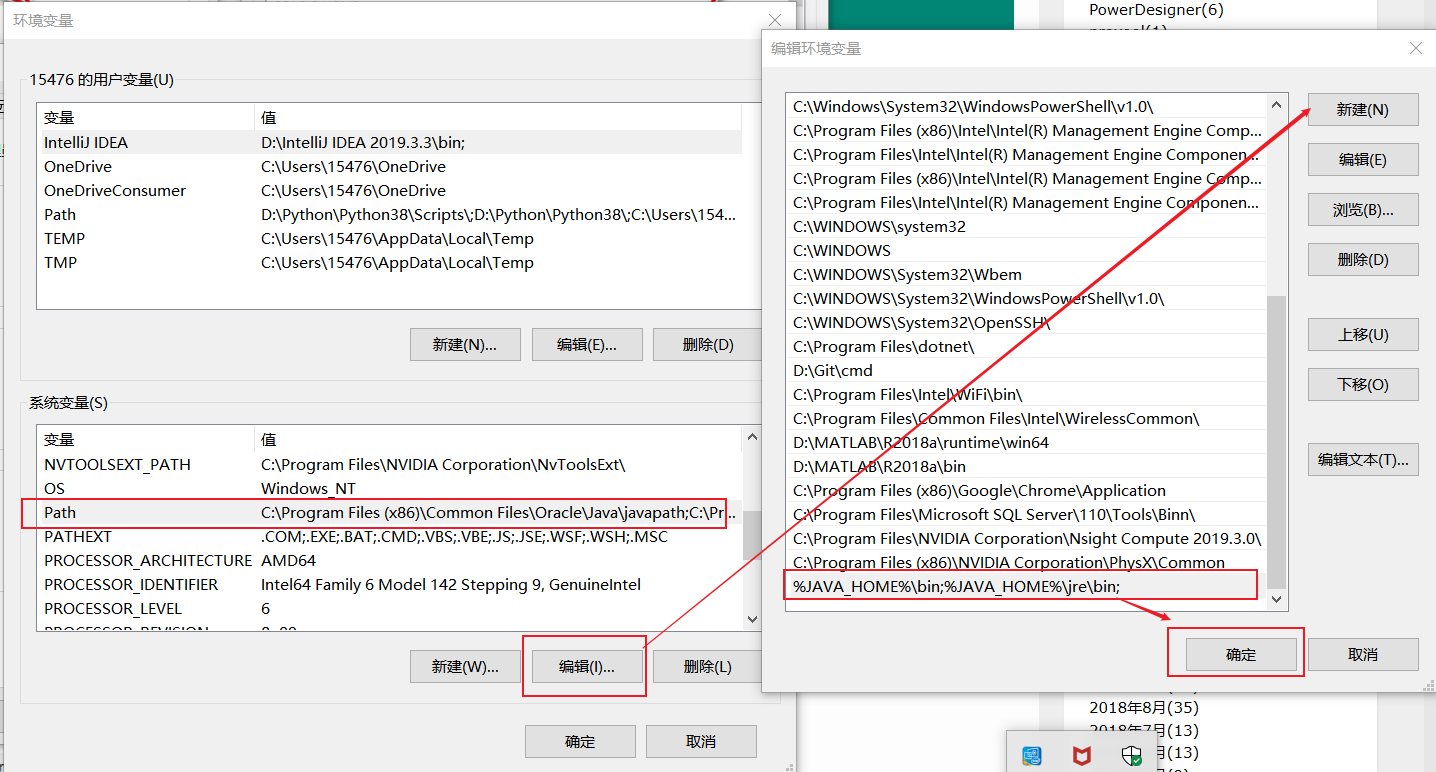Select the Nsight Compute 2019.3.0 entry
This screenshot has height=772, width=1436.
click(x=1026, y=539)
